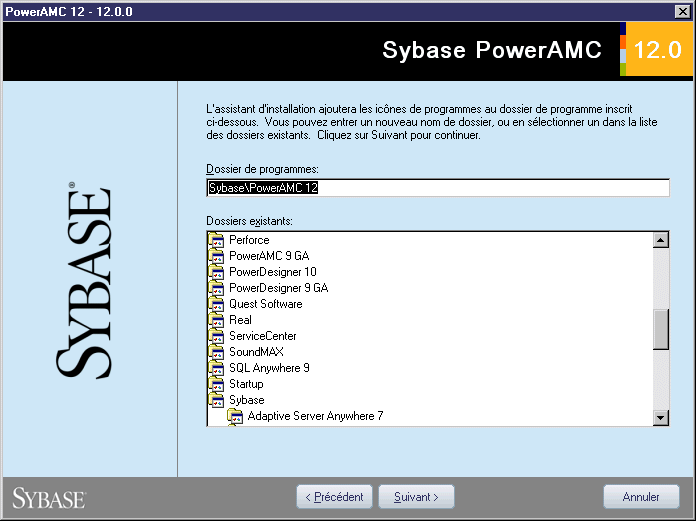Image resolution: width=696 pixels, height=521 pixels.
Task: Go back with the Précédent button
Action: pos(334,497)
